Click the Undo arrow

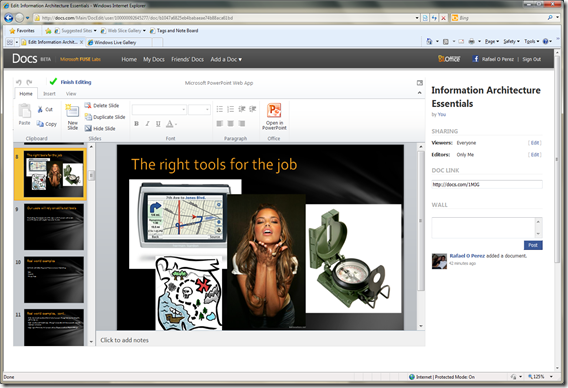[18, 82]
